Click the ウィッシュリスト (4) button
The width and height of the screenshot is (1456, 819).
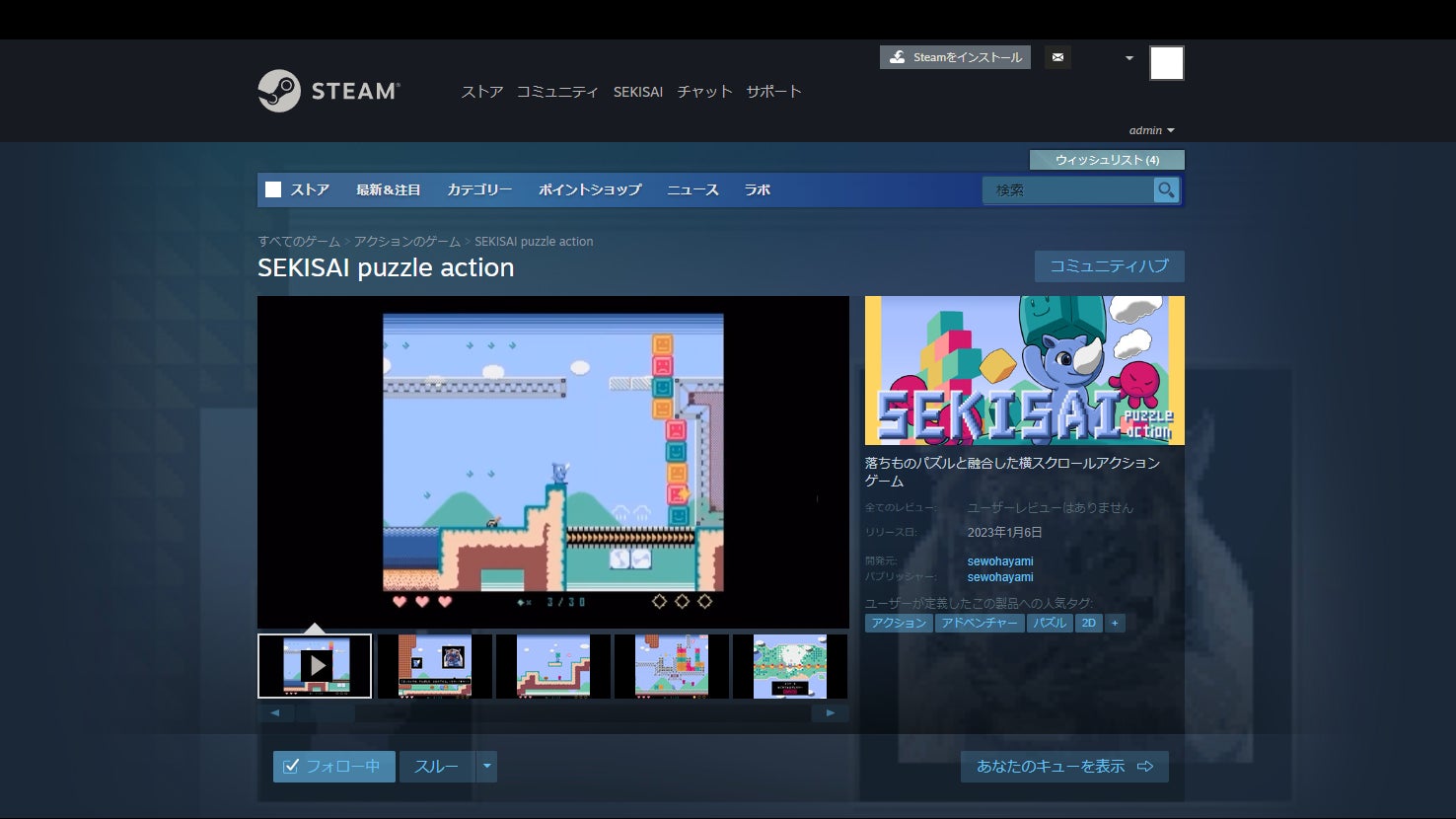pyautogui.click(x=1107, y=160)
